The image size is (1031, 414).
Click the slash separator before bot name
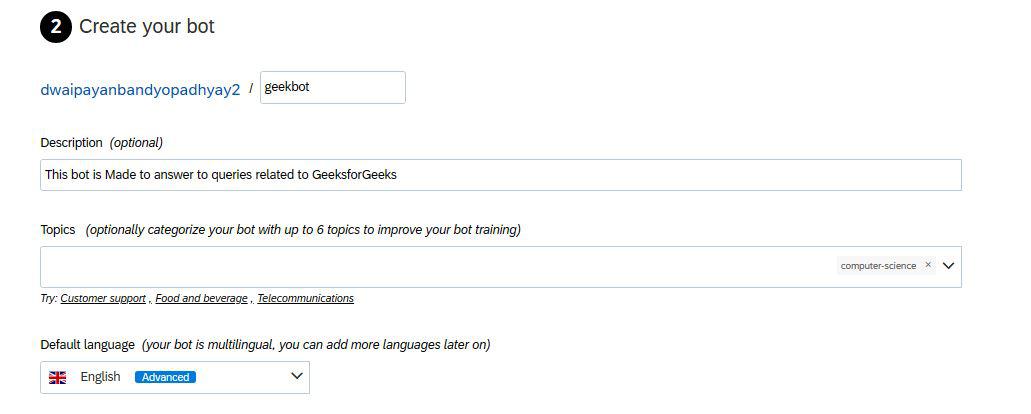[250, 88]
